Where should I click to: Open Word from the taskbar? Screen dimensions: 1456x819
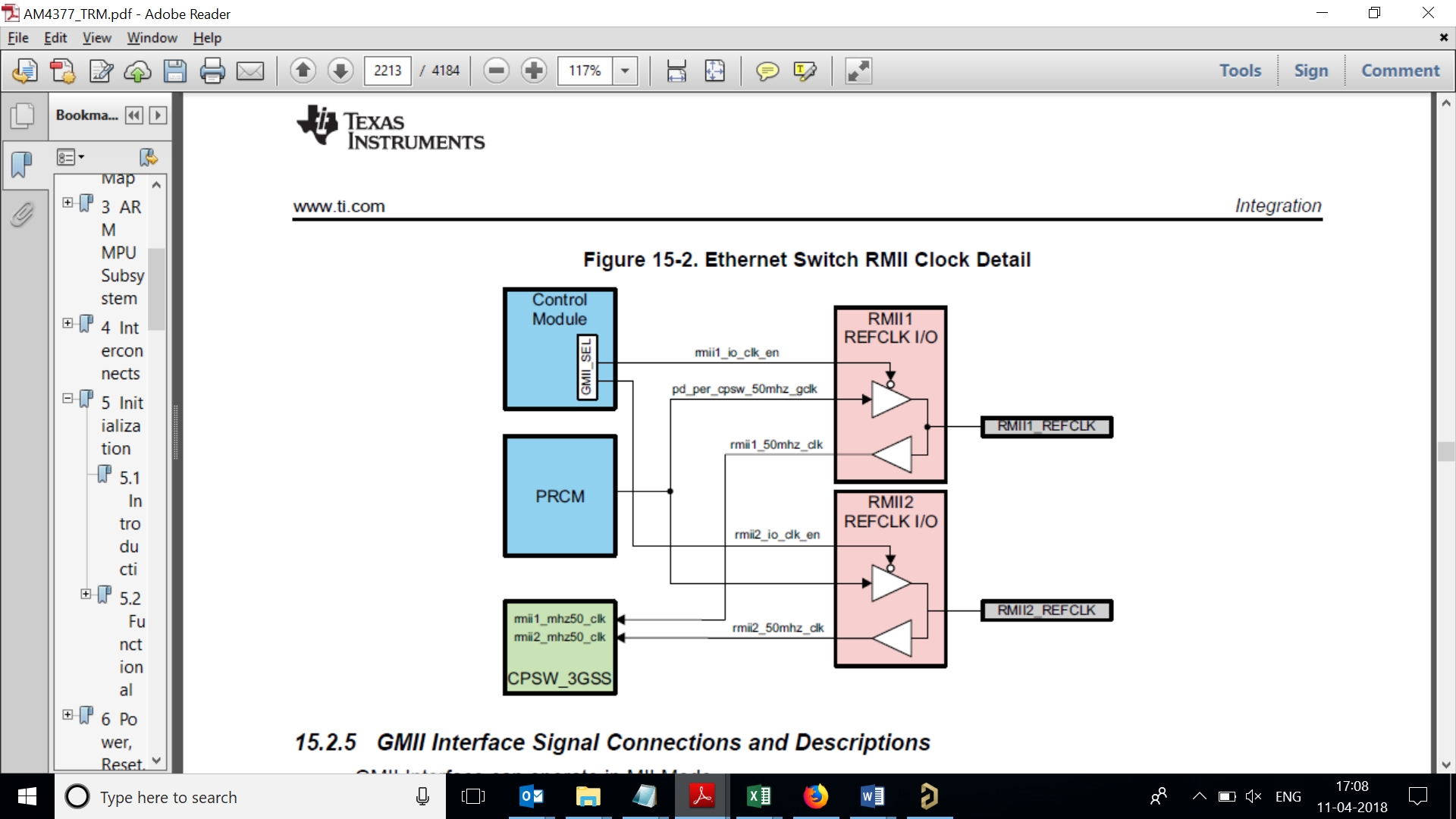[x=872, y=796]
